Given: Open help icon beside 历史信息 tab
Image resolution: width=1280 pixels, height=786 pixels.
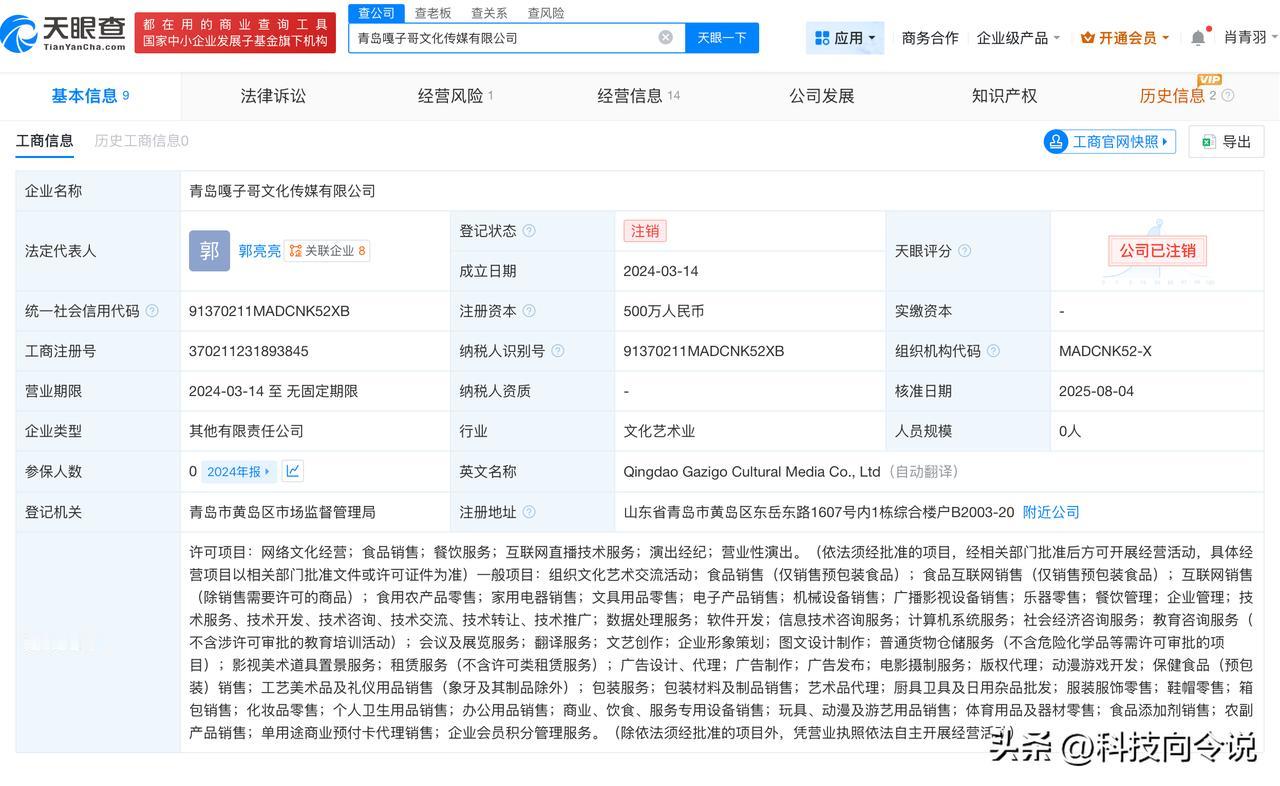Looking at the screenshot, I should click(x=1228, y=96).
